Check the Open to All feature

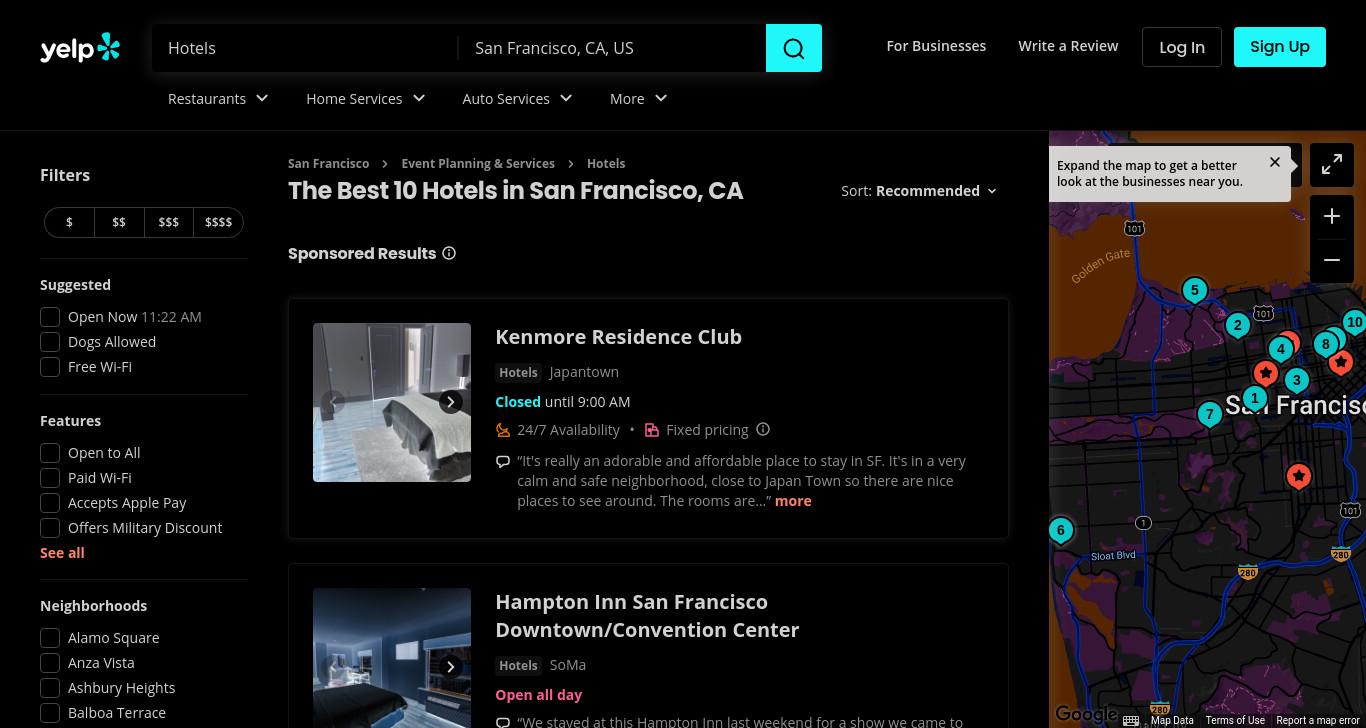[50, 453]
